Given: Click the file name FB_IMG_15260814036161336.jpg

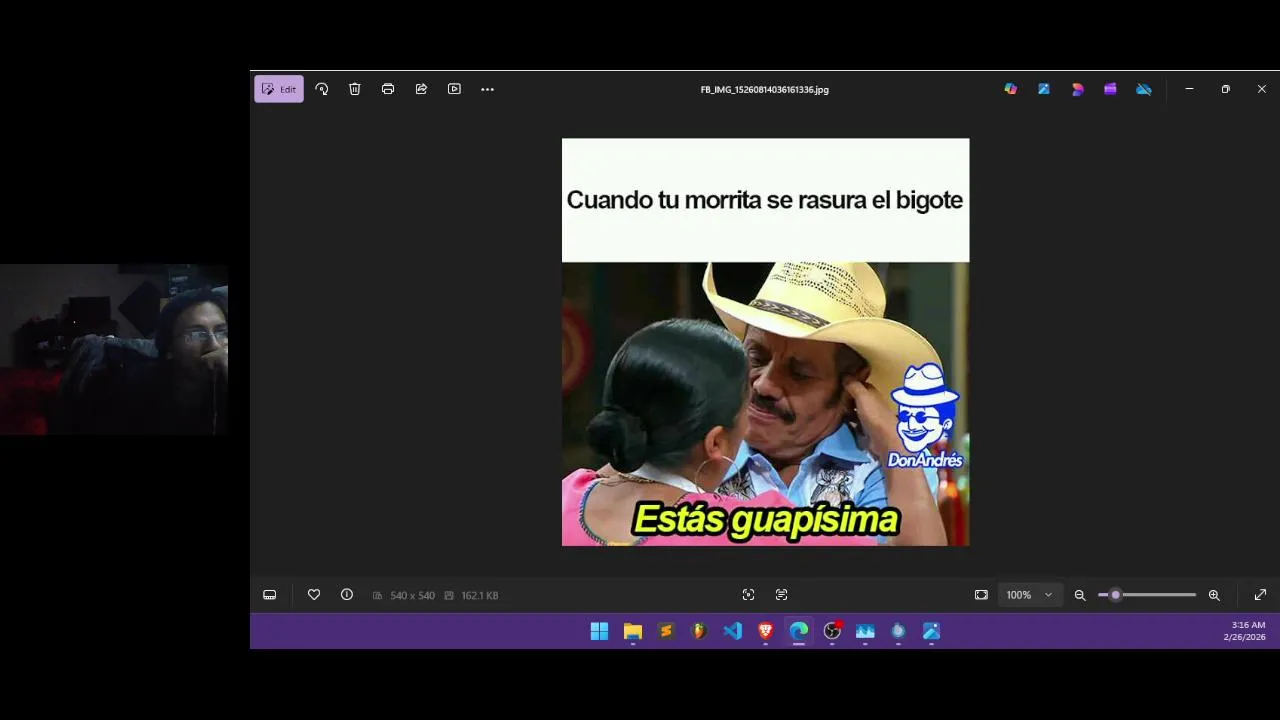Looking at the screenshot, I should click(765, 89).
